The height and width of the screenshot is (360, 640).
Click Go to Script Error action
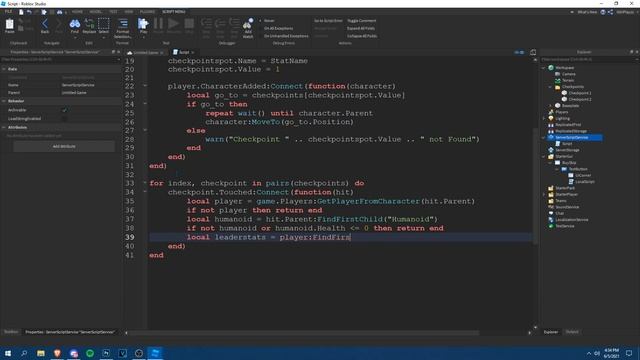click(328, 20)
